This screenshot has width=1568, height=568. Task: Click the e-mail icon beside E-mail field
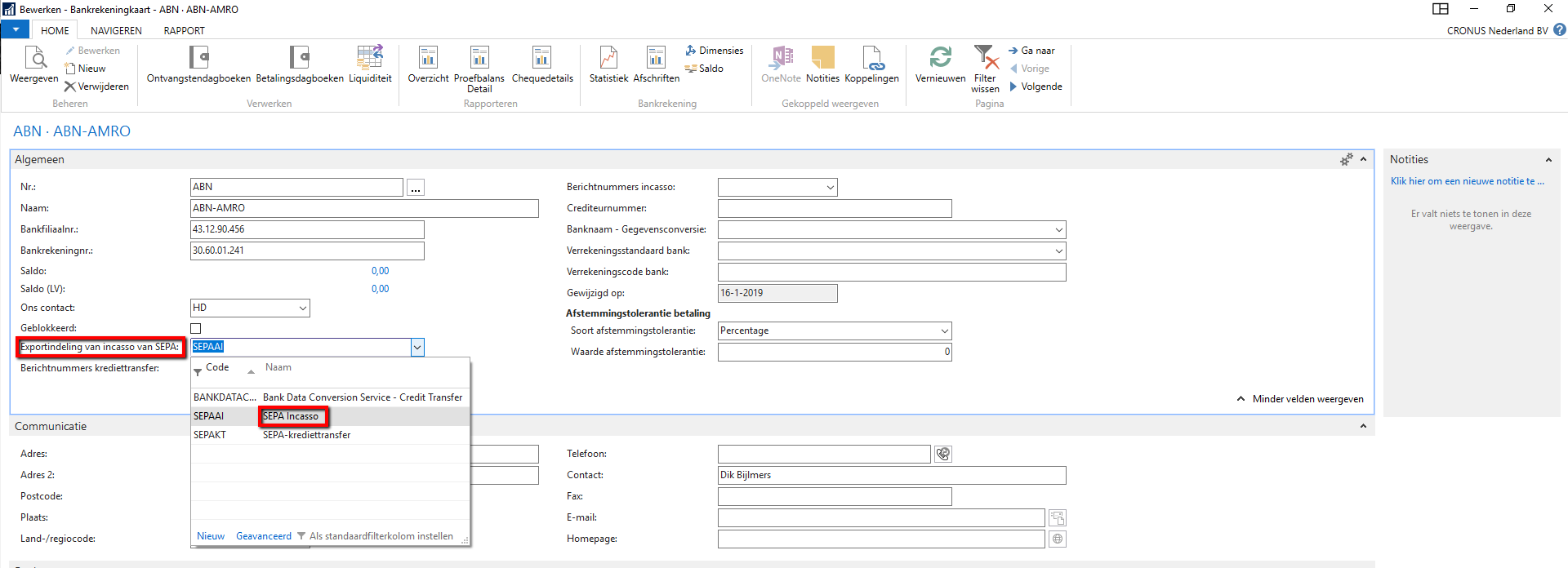click(1058, 517)
